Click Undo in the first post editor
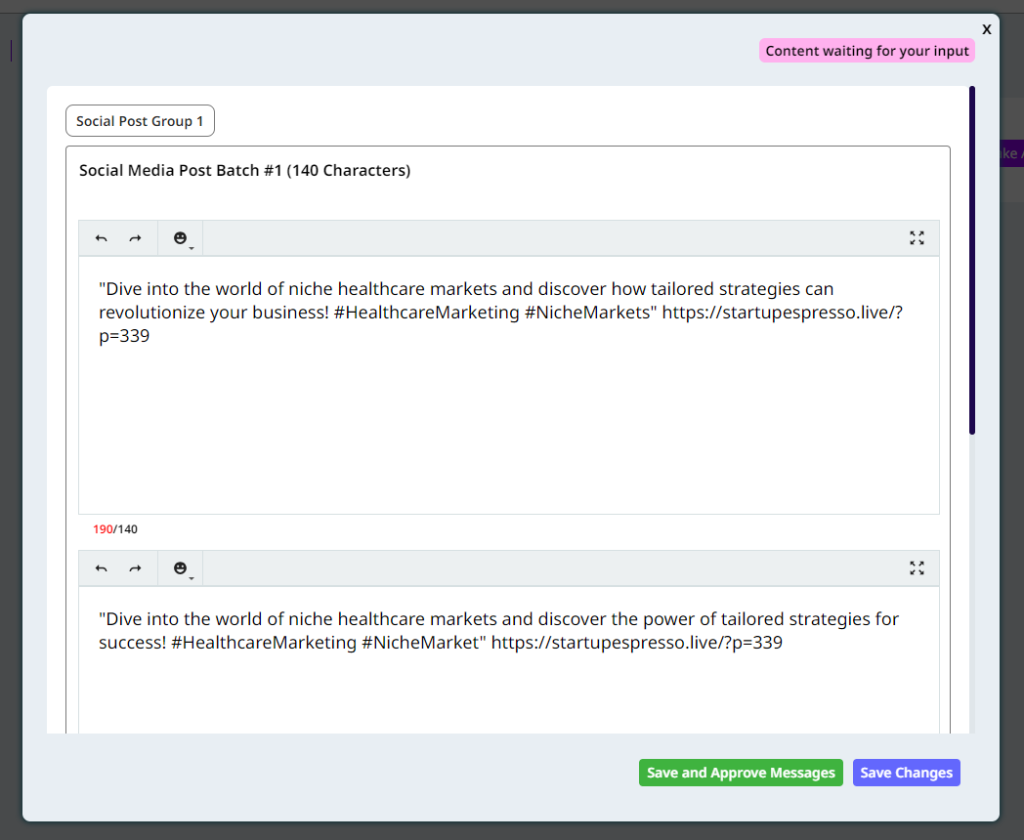1024x840 pixels. point(101,238)
